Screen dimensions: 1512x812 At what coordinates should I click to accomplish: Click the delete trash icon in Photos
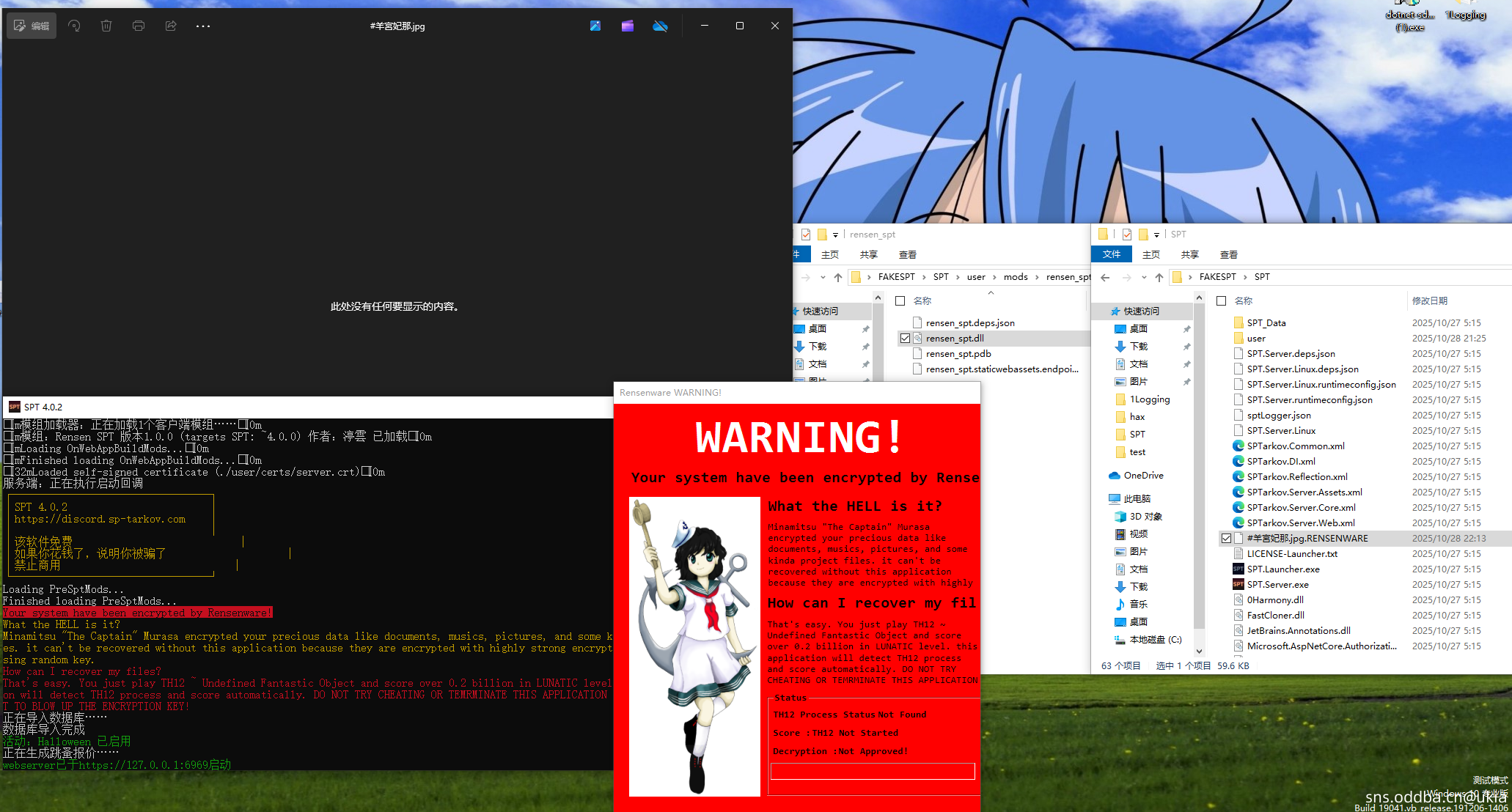[x=106, y=26]
